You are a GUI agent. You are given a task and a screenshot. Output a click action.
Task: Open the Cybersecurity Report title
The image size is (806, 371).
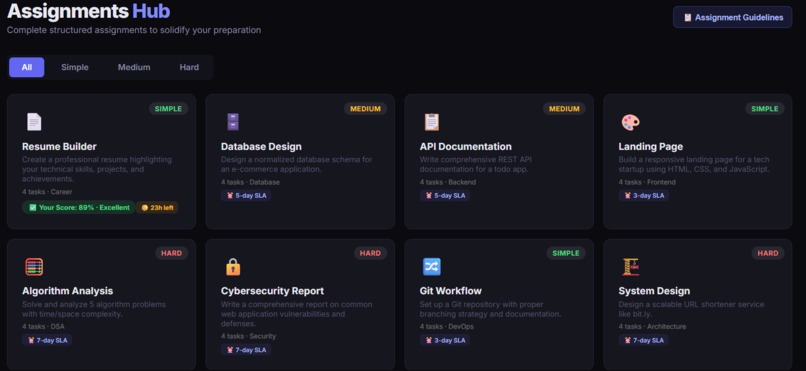(272, 291)
